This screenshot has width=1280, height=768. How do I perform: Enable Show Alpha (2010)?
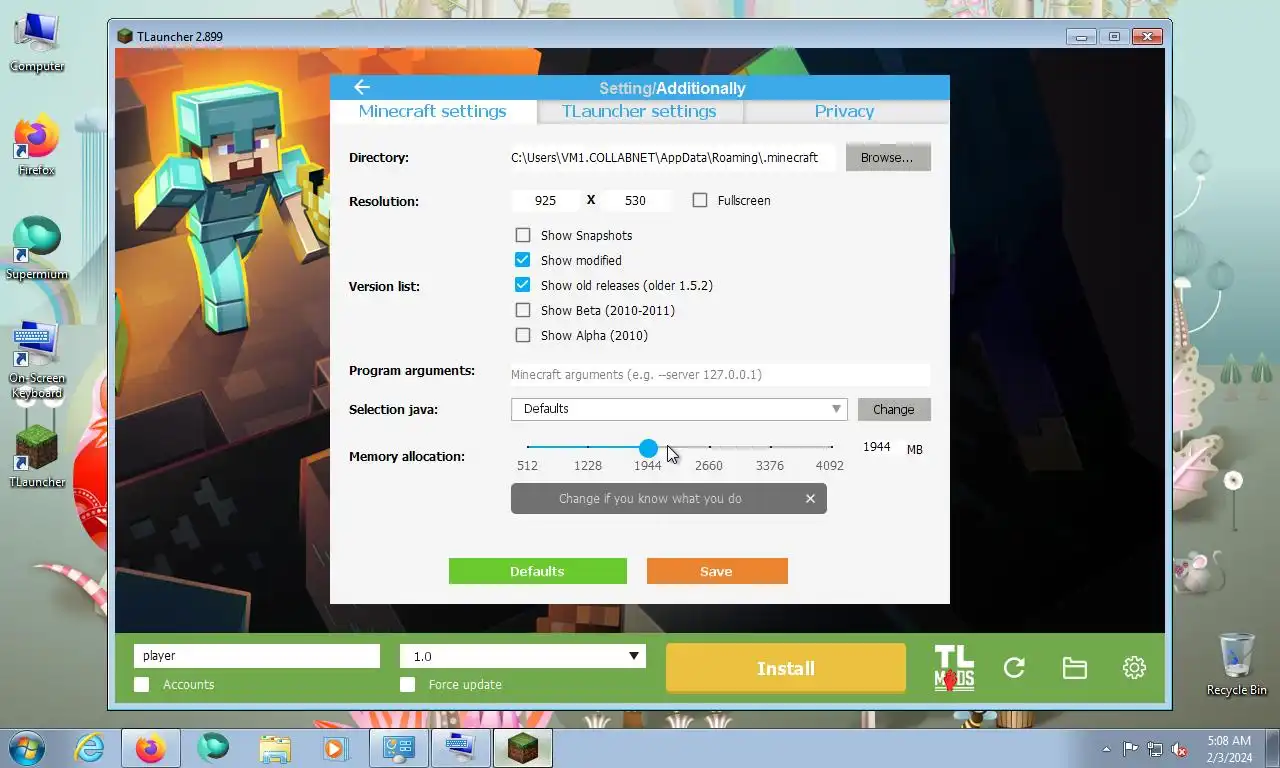(523, 335)
